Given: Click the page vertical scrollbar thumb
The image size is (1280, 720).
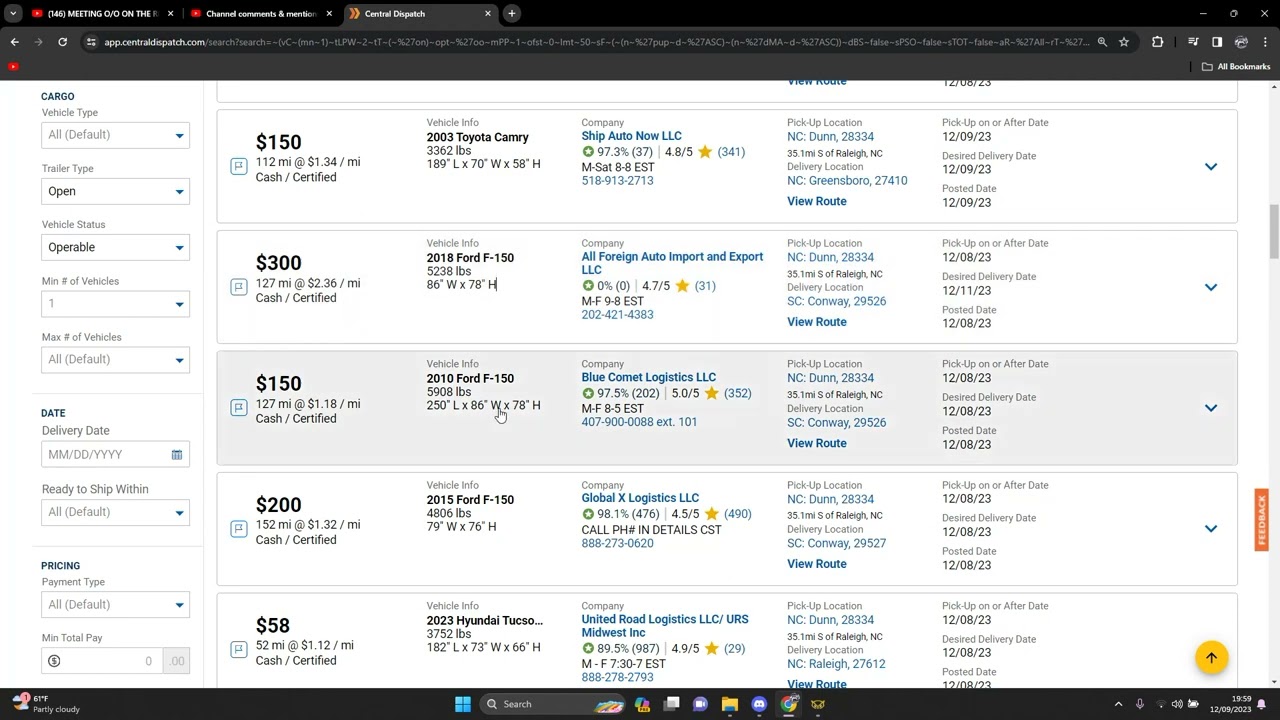Looking at the screenshot, I should (1274, 232).
